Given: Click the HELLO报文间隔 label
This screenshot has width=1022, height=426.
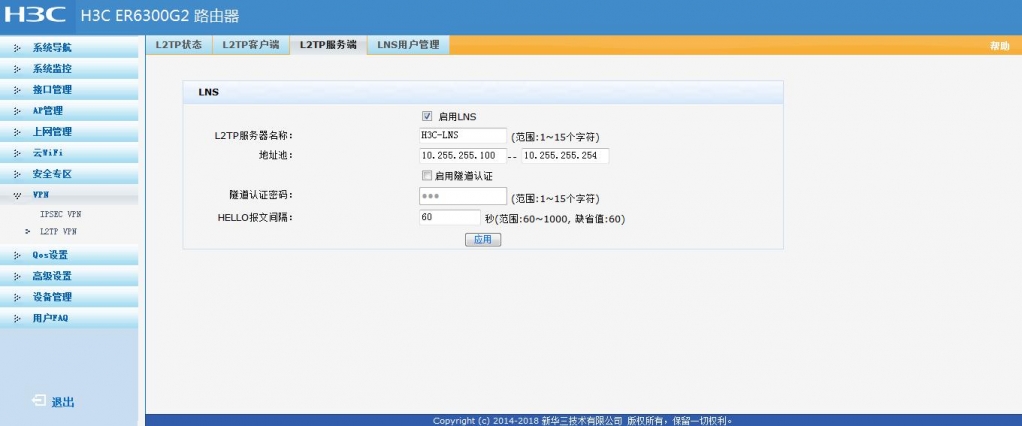Looking at the screenshot, I should pos(256,218).
